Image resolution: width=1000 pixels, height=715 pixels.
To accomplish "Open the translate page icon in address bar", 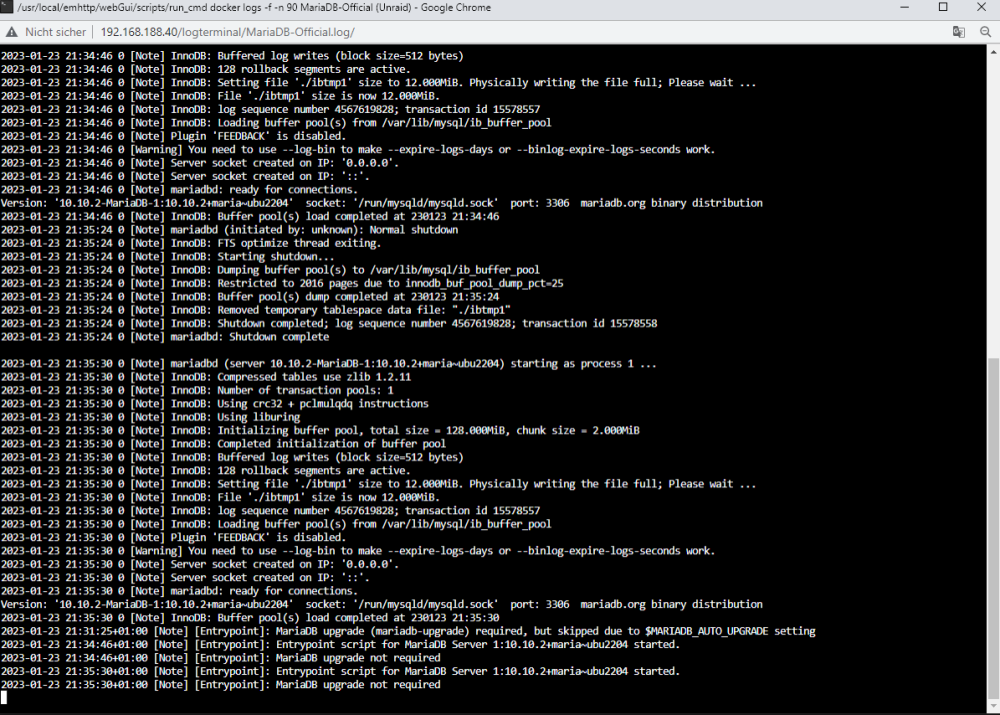I will (959, 32).
